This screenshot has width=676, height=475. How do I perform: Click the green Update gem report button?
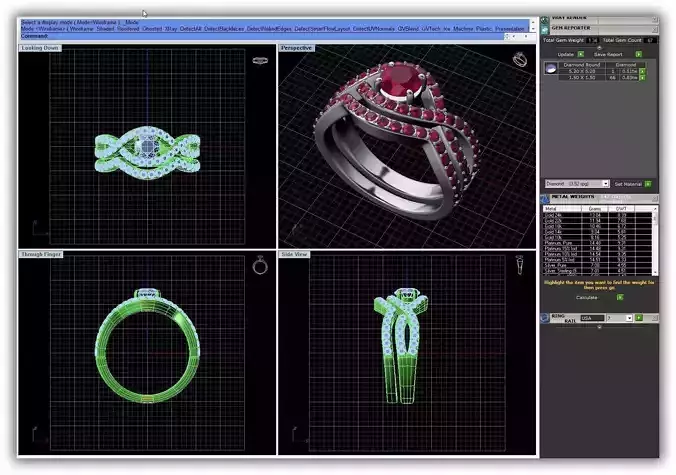pyautogui.click(x=581, y=54)
